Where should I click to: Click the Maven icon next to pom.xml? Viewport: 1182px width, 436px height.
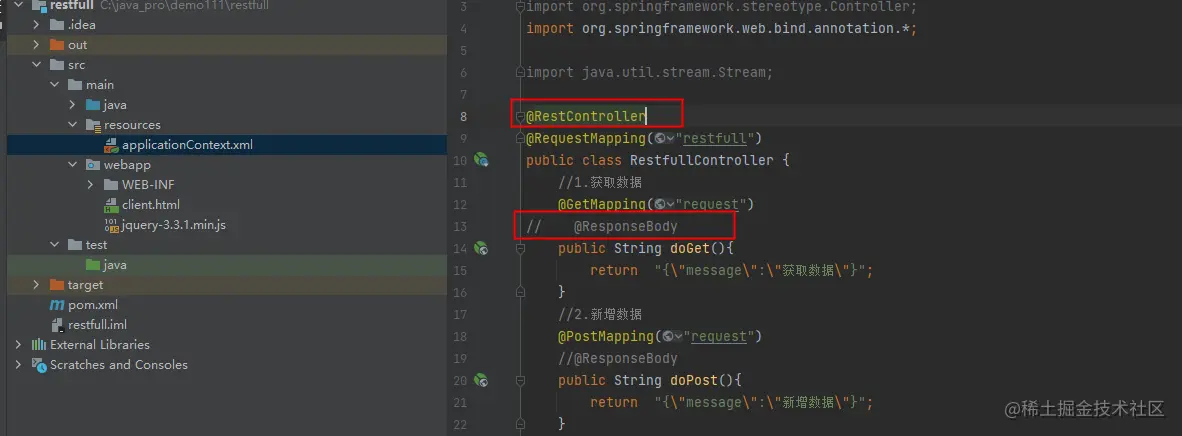[57, 305]
